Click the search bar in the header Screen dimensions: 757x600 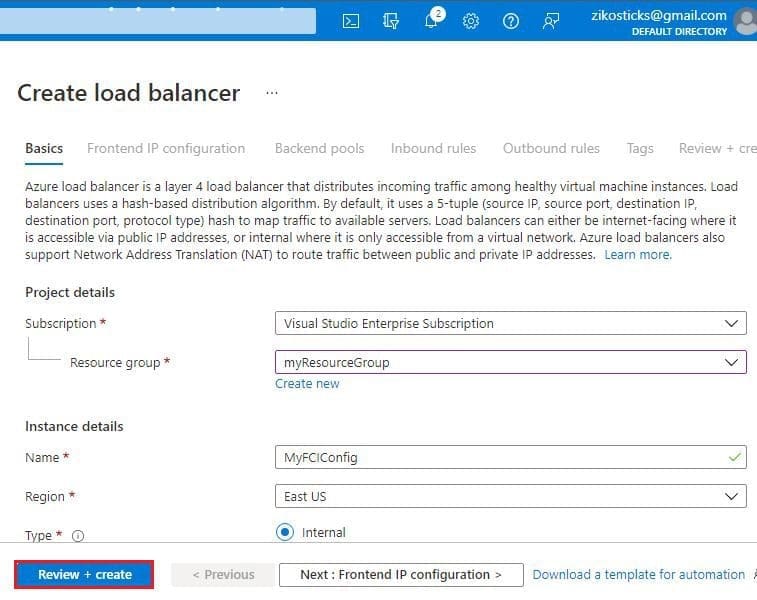pos(158,21)
